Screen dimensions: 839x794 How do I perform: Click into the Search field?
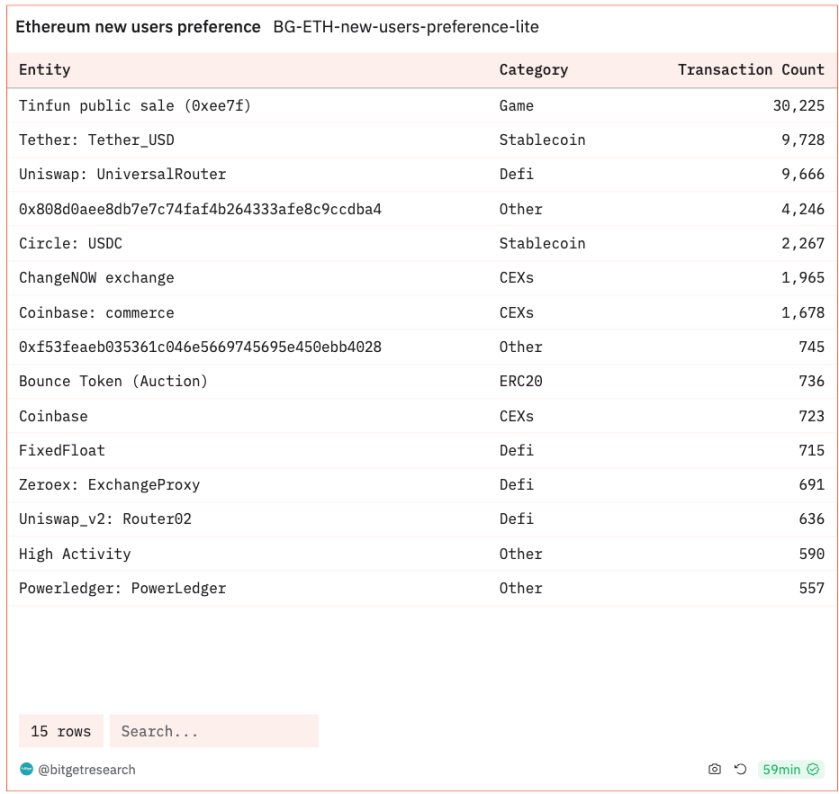[x=214, y=731]
